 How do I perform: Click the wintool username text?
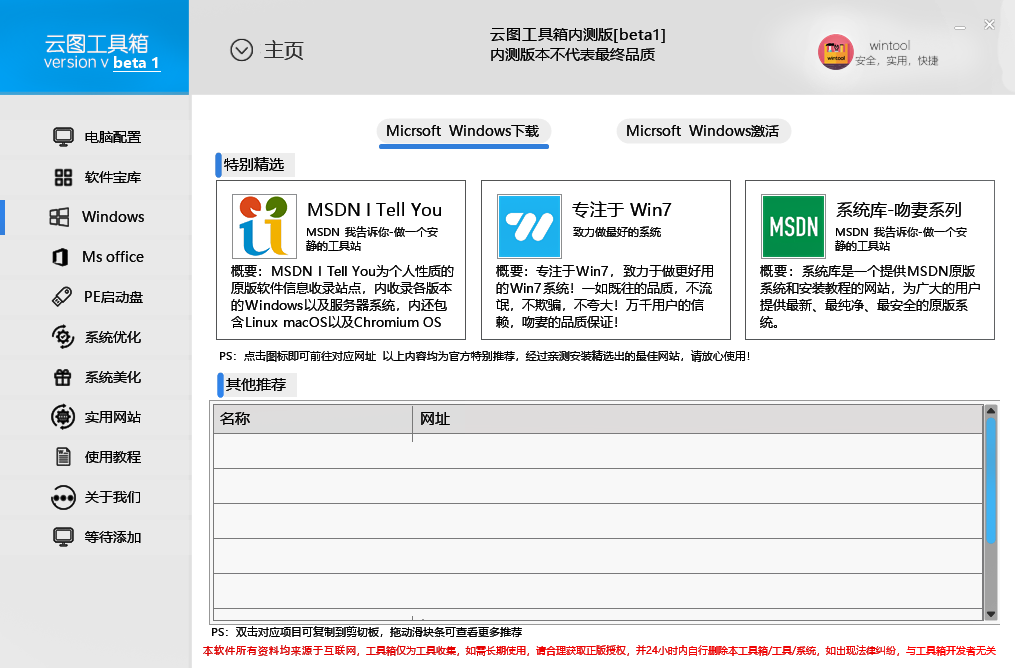coord(889,45)
